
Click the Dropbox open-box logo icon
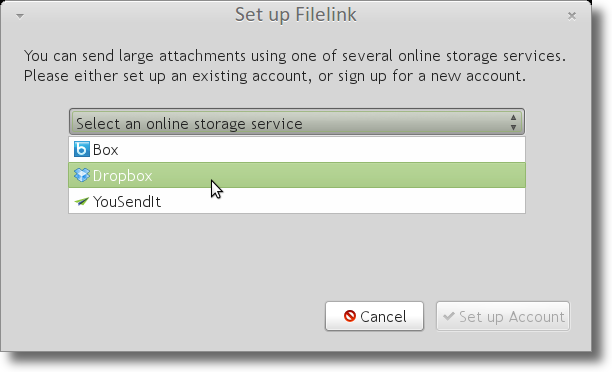coord(82,175)
